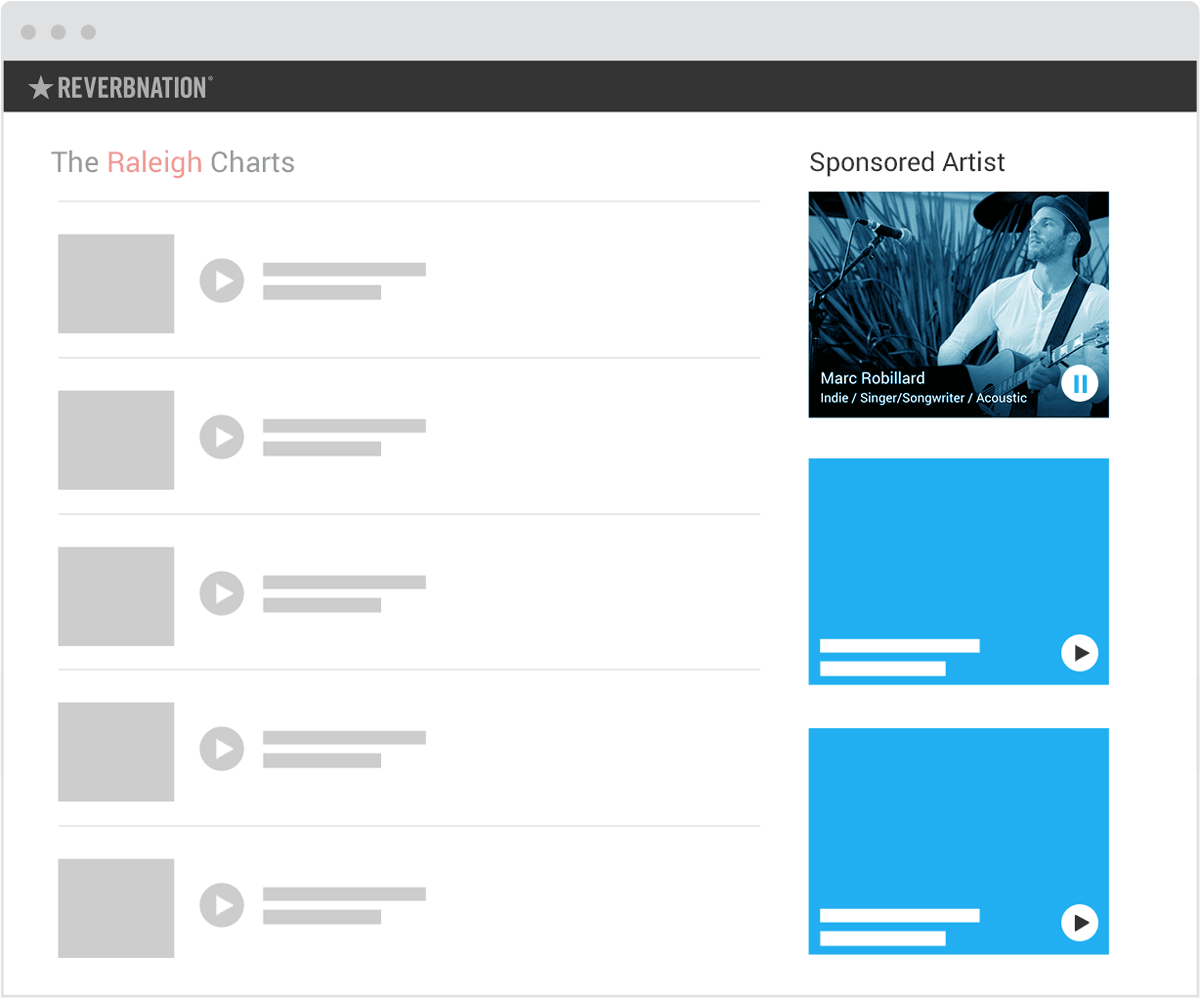This screenshot has height=998, width=1200.
Task: Click the ReverbNation star logo
Action: tap(40, 87)
